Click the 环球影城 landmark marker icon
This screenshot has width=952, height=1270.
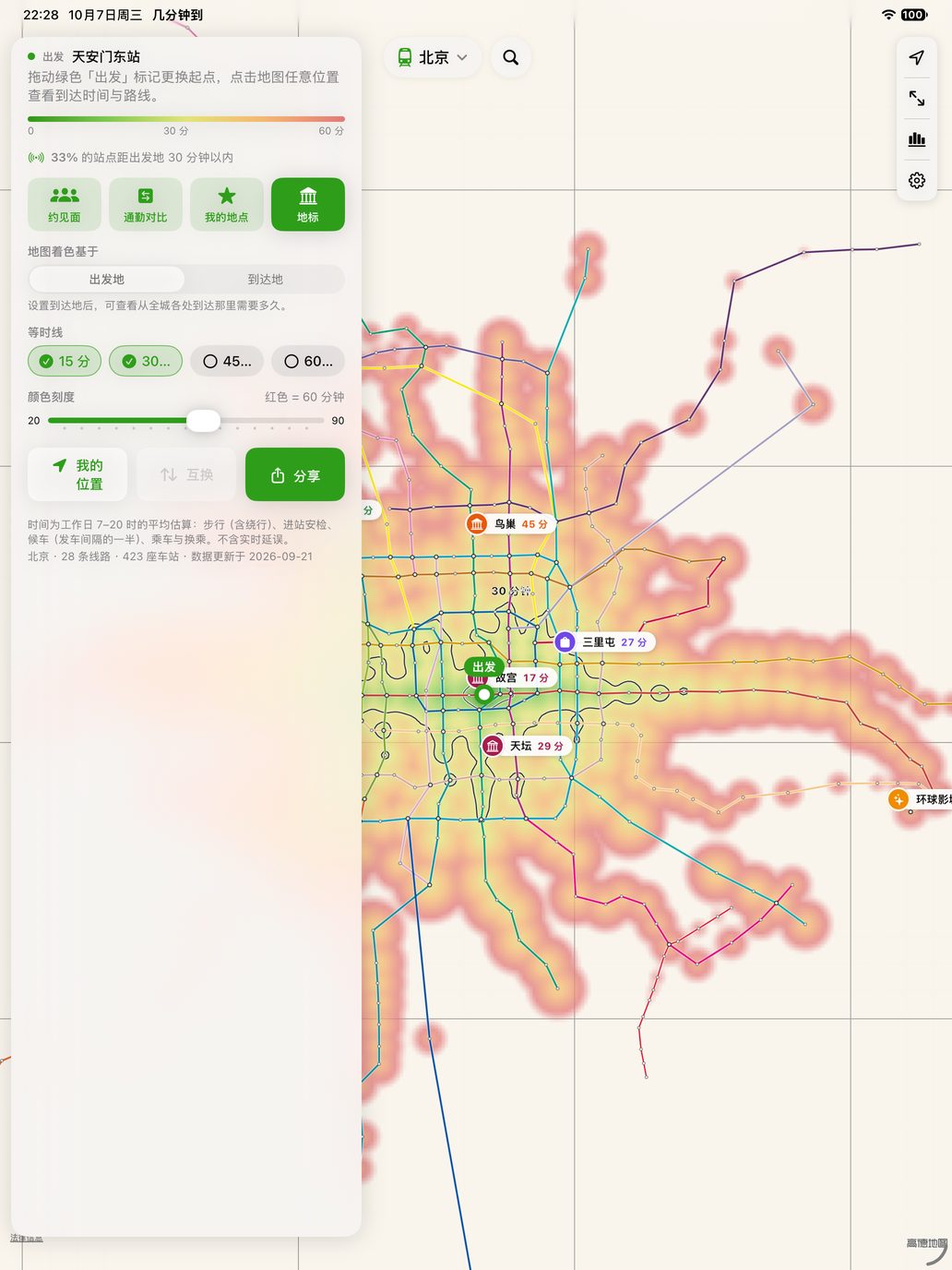click(x=898, y=799)
